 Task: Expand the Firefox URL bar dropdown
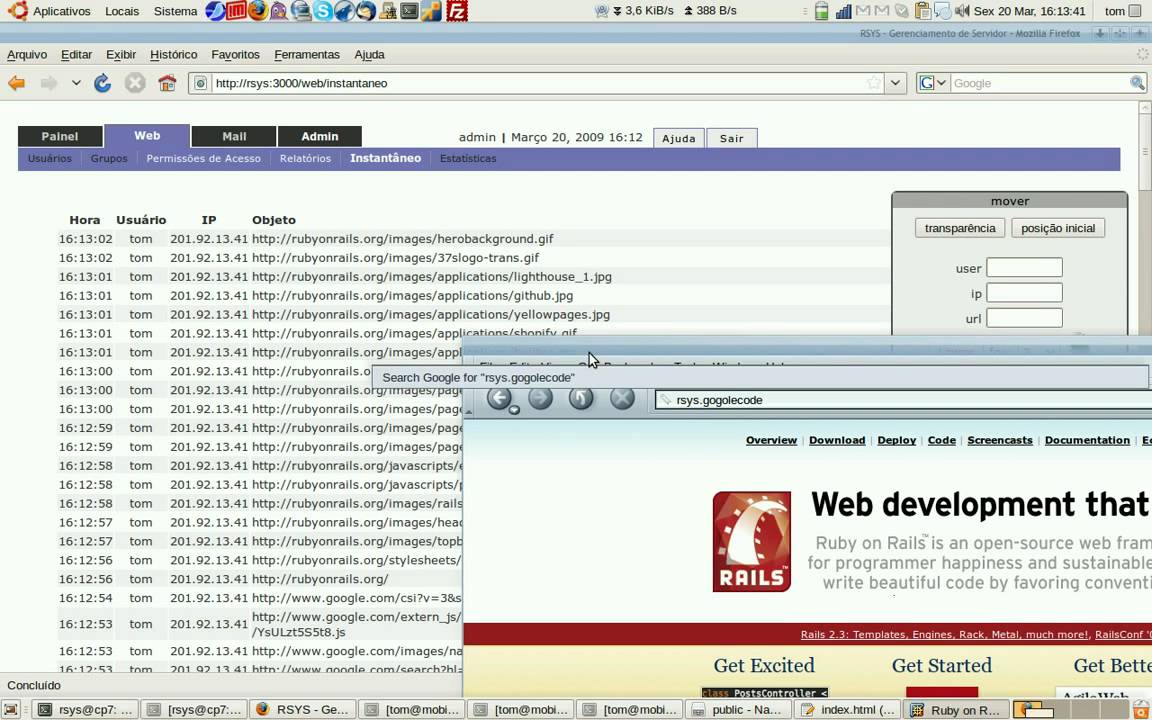pyautogui.click(x=895, y=83)
